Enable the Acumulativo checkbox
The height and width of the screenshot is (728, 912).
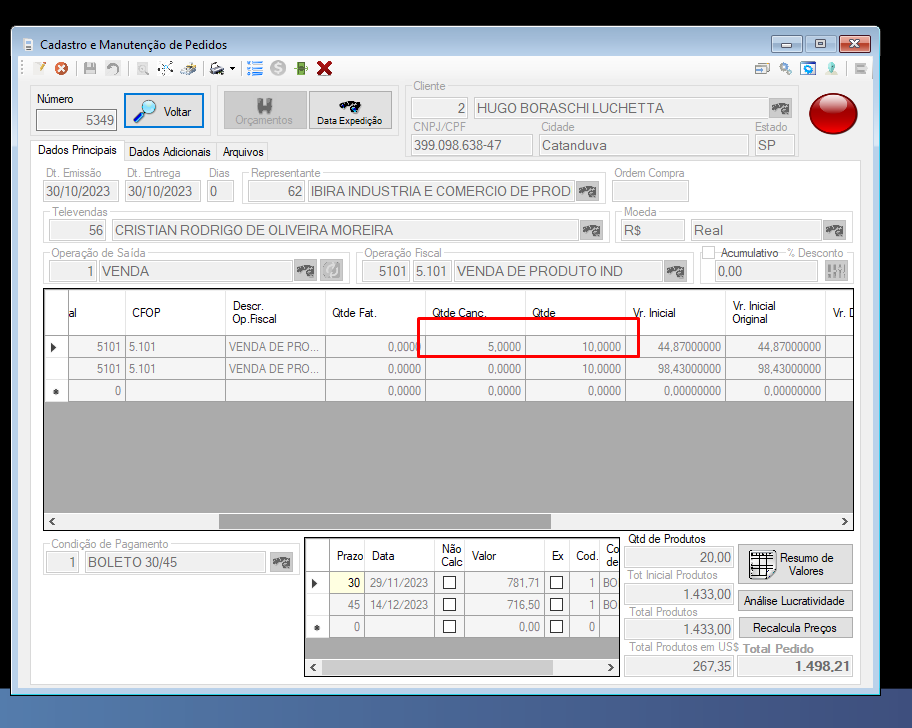point(708,252)
